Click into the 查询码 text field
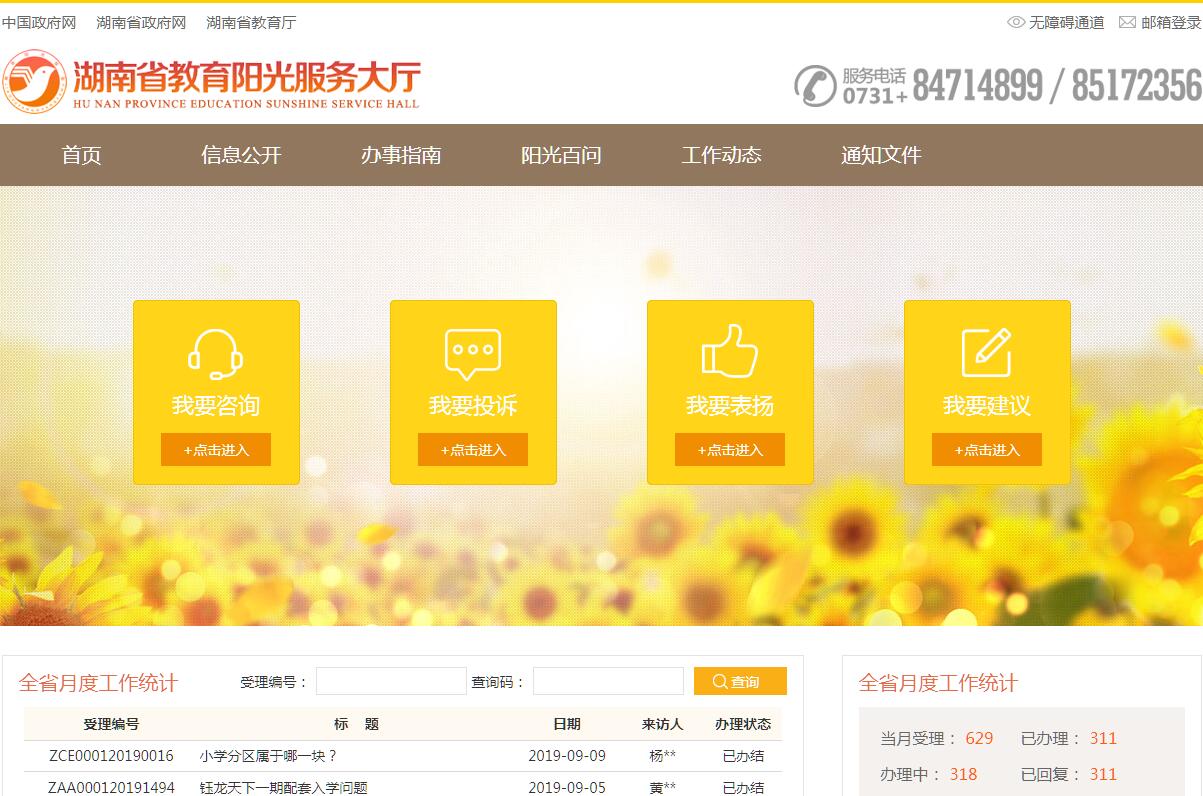Screen dimensions: 1203x796 pos(608,681)
